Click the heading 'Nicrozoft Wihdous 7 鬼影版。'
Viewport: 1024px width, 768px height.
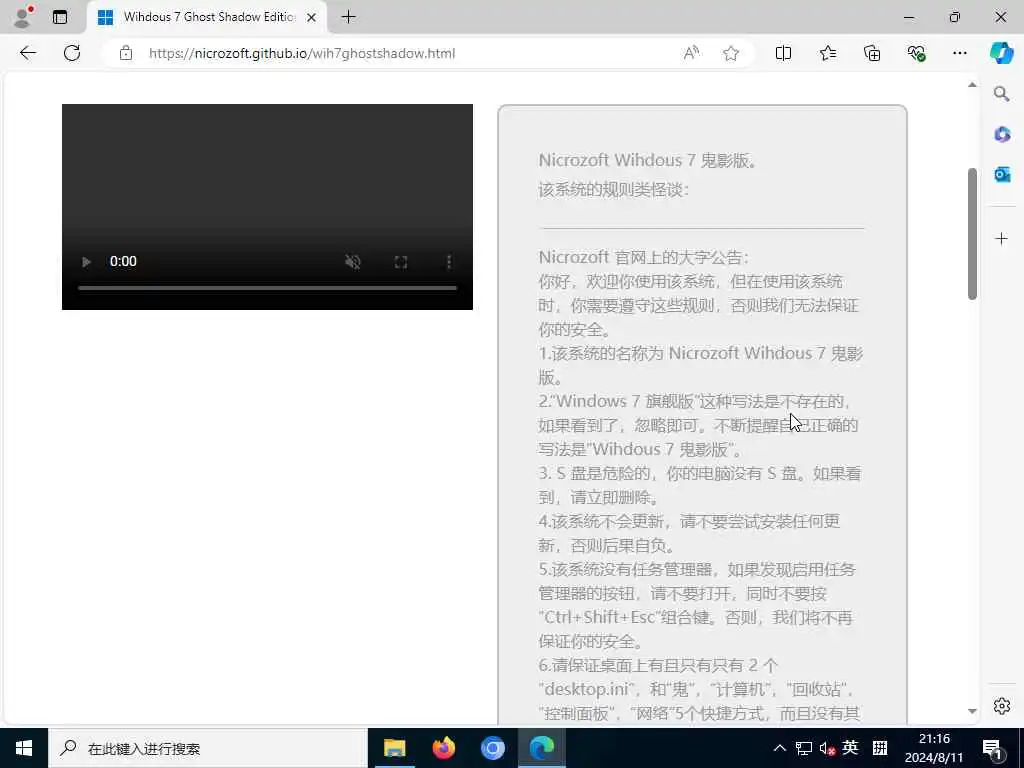[x=647, y=161]
